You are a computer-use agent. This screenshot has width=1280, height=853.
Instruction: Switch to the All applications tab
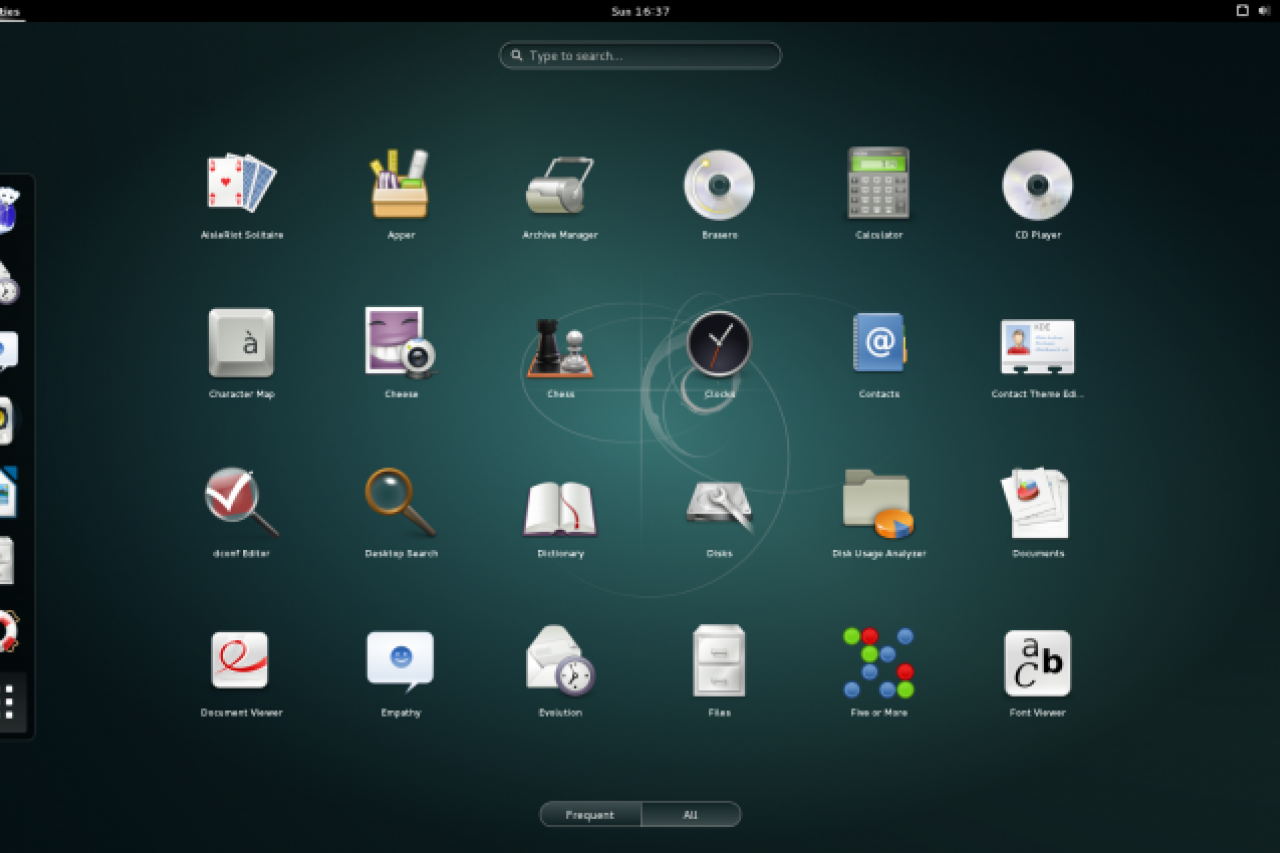tap(690, 814)
